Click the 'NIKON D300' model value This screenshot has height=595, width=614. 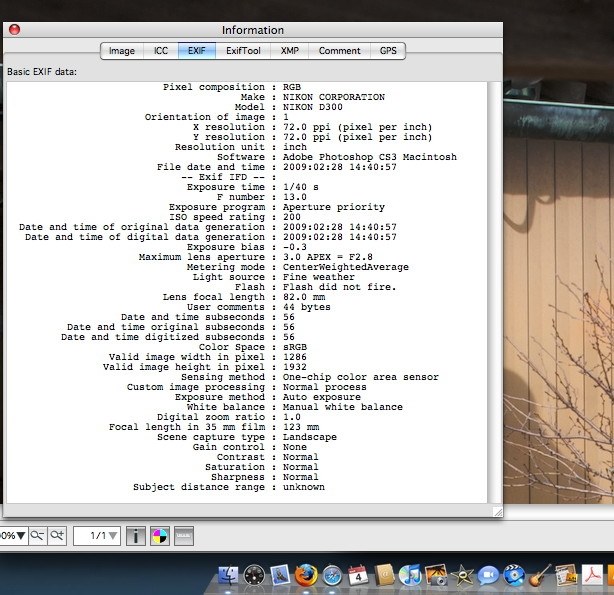point(312,107)
